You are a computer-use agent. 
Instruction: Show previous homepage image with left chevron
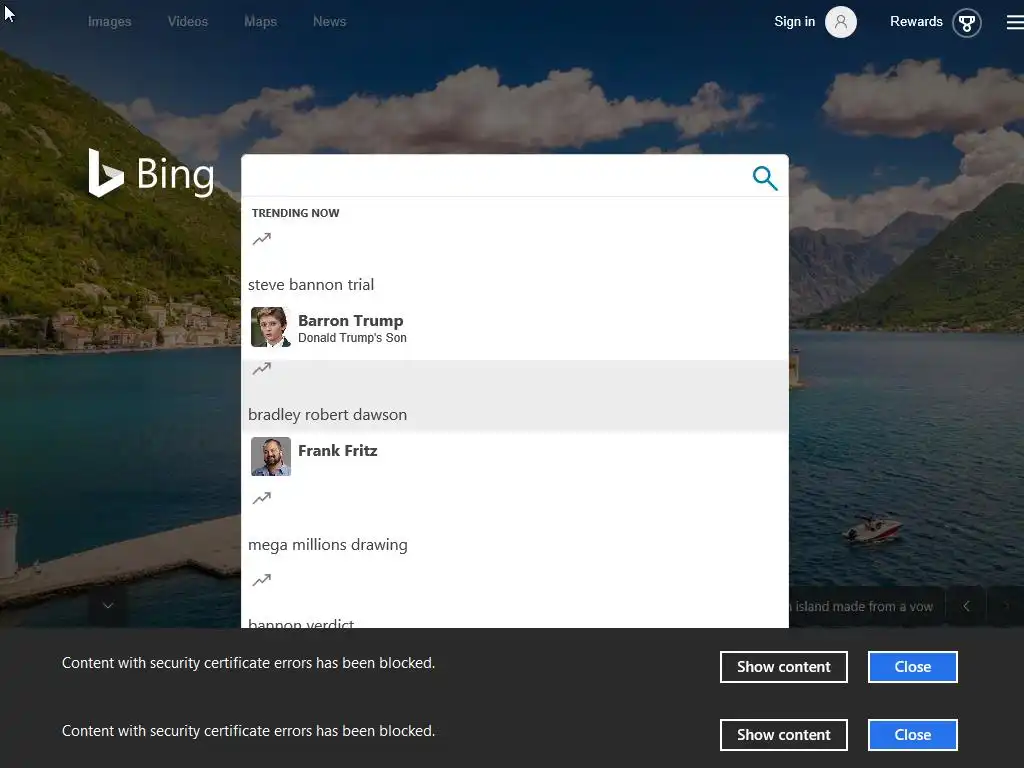(966, 606)
